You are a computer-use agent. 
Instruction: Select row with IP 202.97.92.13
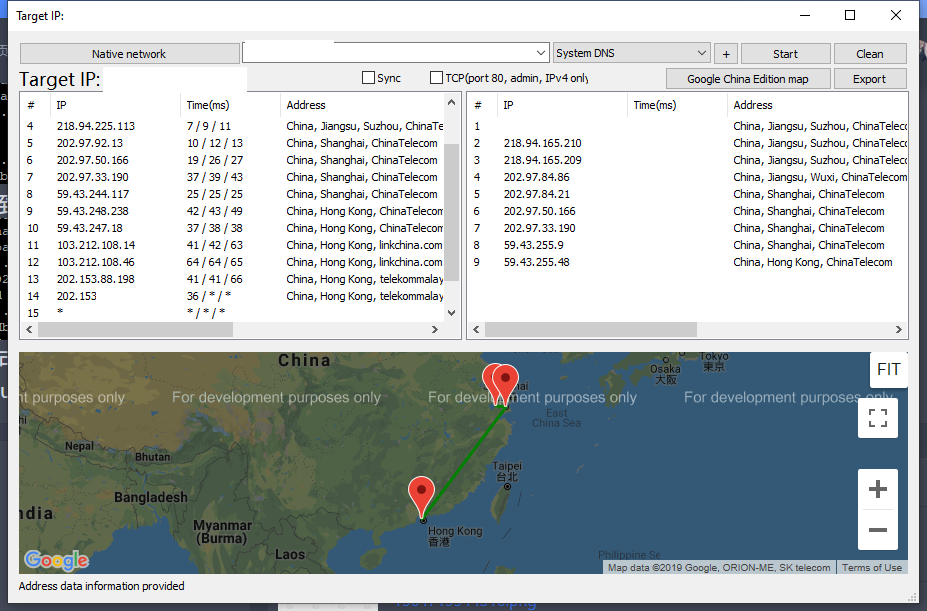click(x=234, y=143)
